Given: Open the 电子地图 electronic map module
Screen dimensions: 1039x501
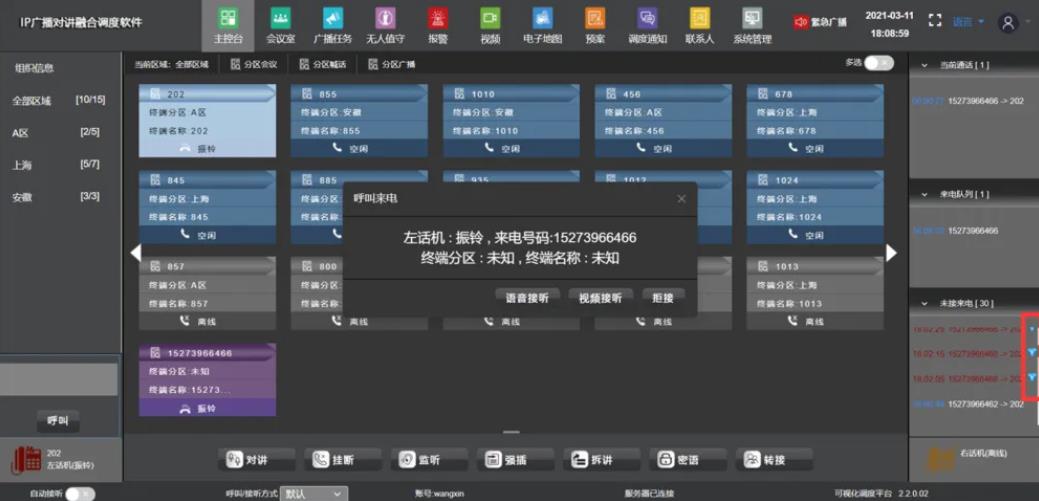Looking at the screenshot, I should point(542,25).
